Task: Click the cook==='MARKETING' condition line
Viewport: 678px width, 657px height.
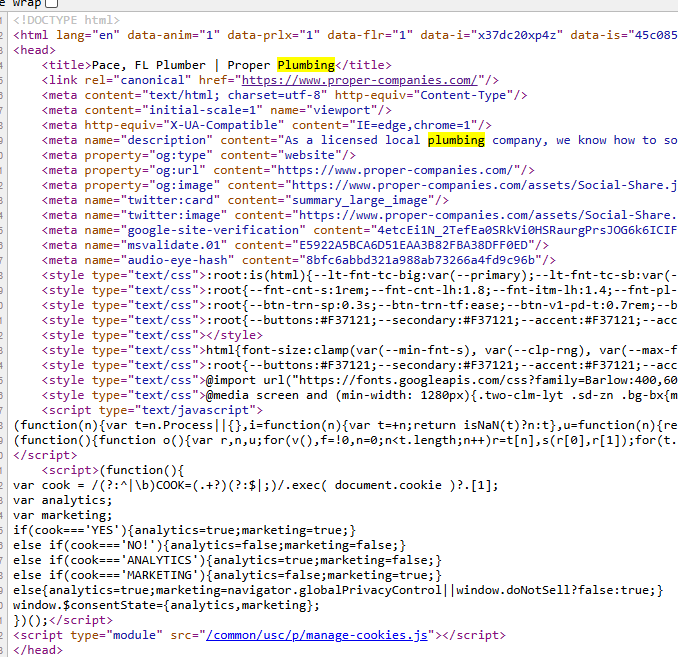Action: pos(227,575)
